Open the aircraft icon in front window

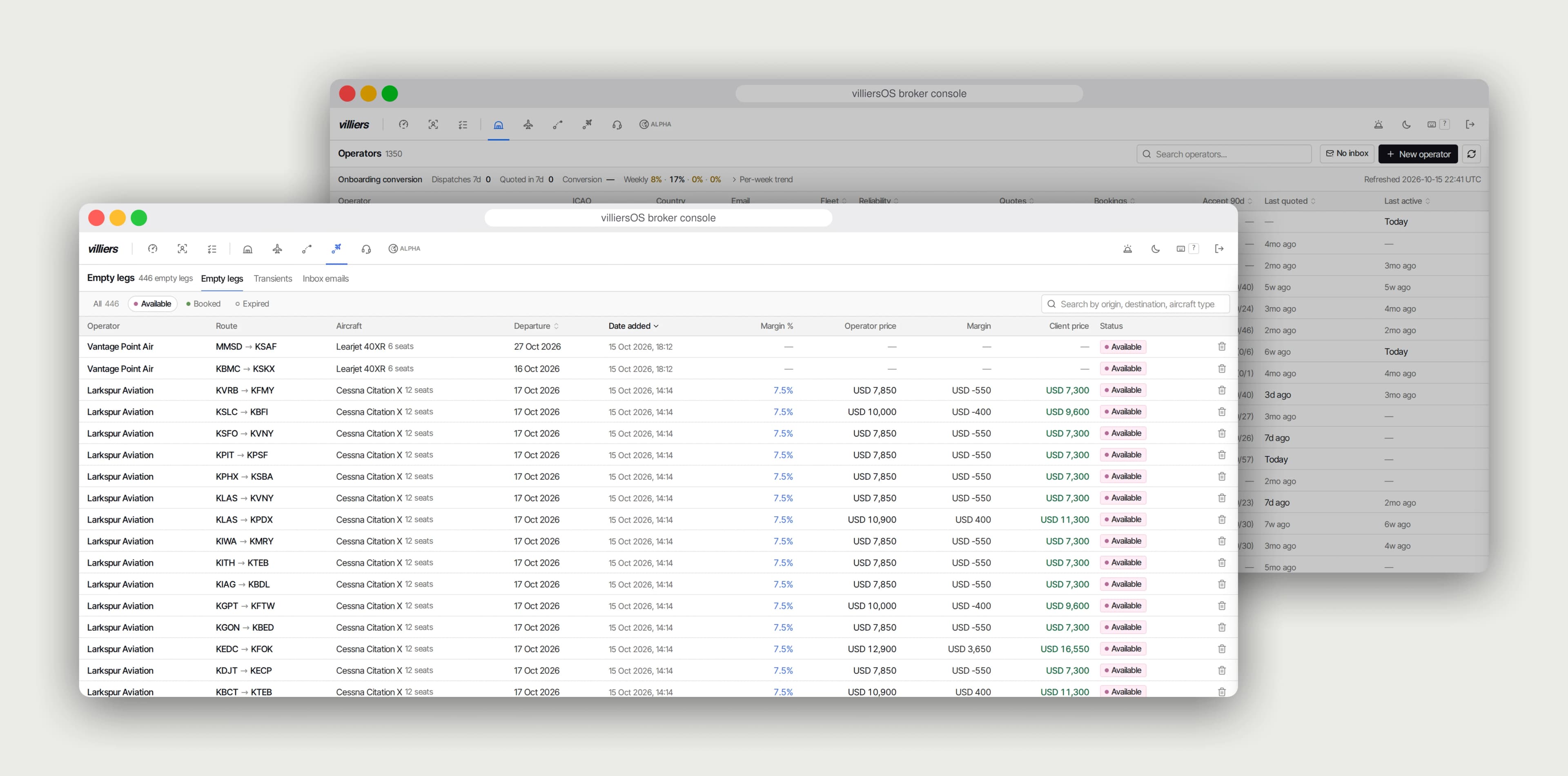(278, 248)
